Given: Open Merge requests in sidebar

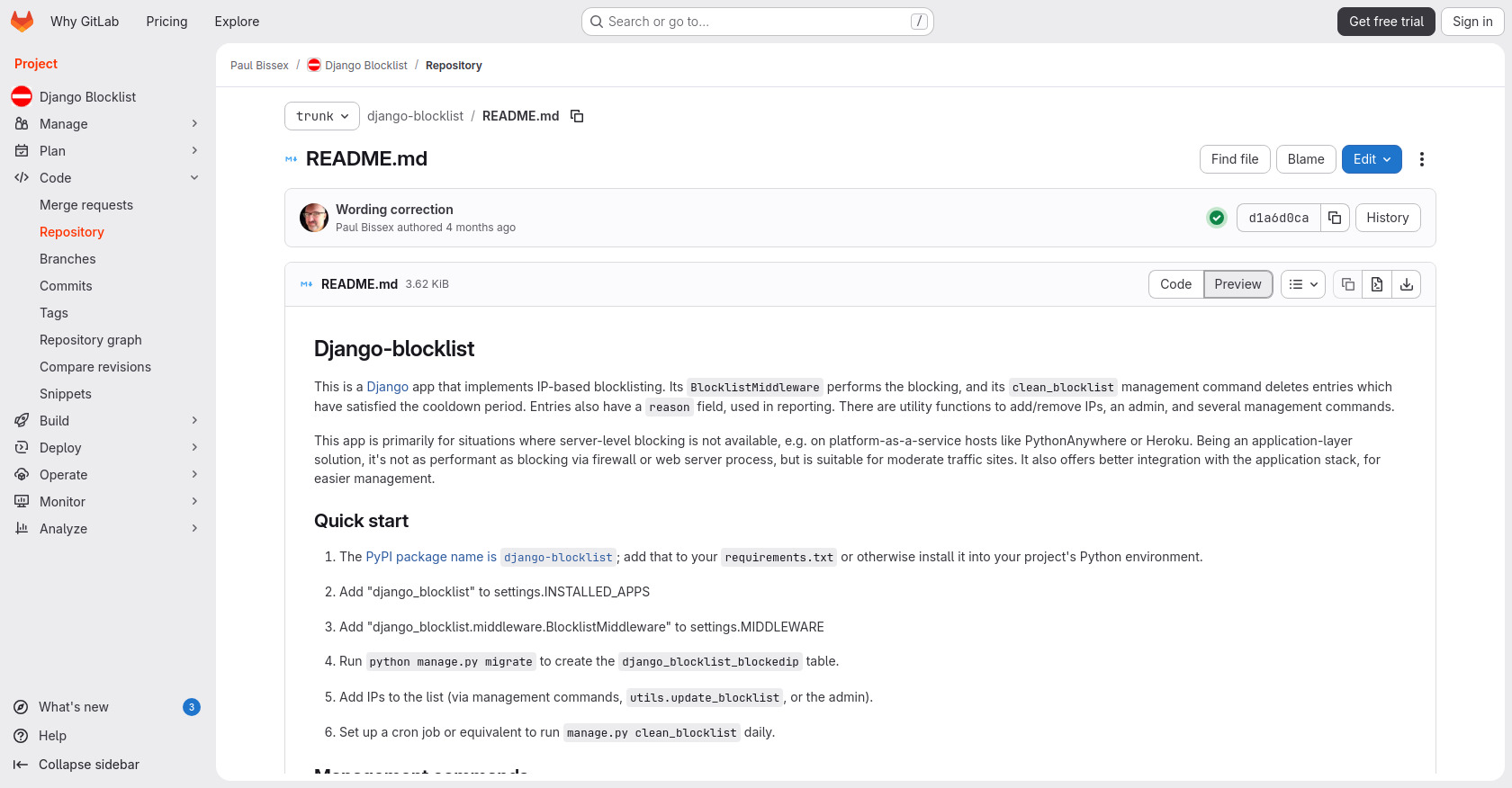Looking at the screenshot, I should tap(86, 205).
